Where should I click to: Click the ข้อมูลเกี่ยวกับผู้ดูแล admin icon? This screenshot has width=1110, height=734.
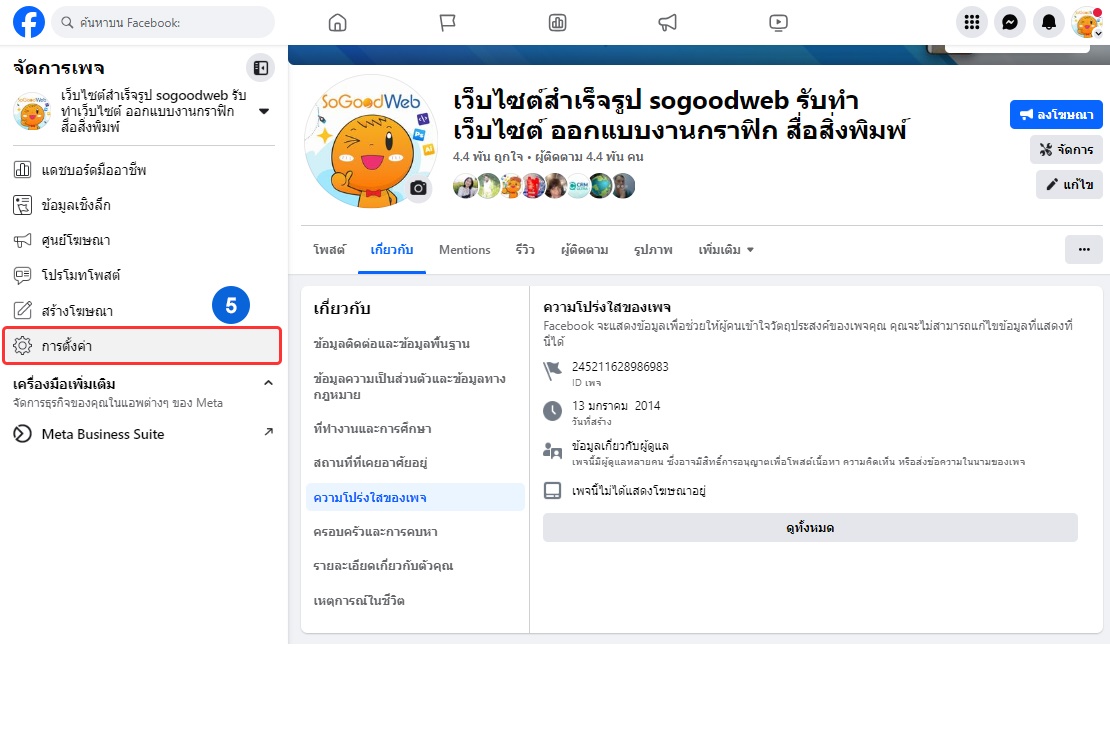click(552, 451)
